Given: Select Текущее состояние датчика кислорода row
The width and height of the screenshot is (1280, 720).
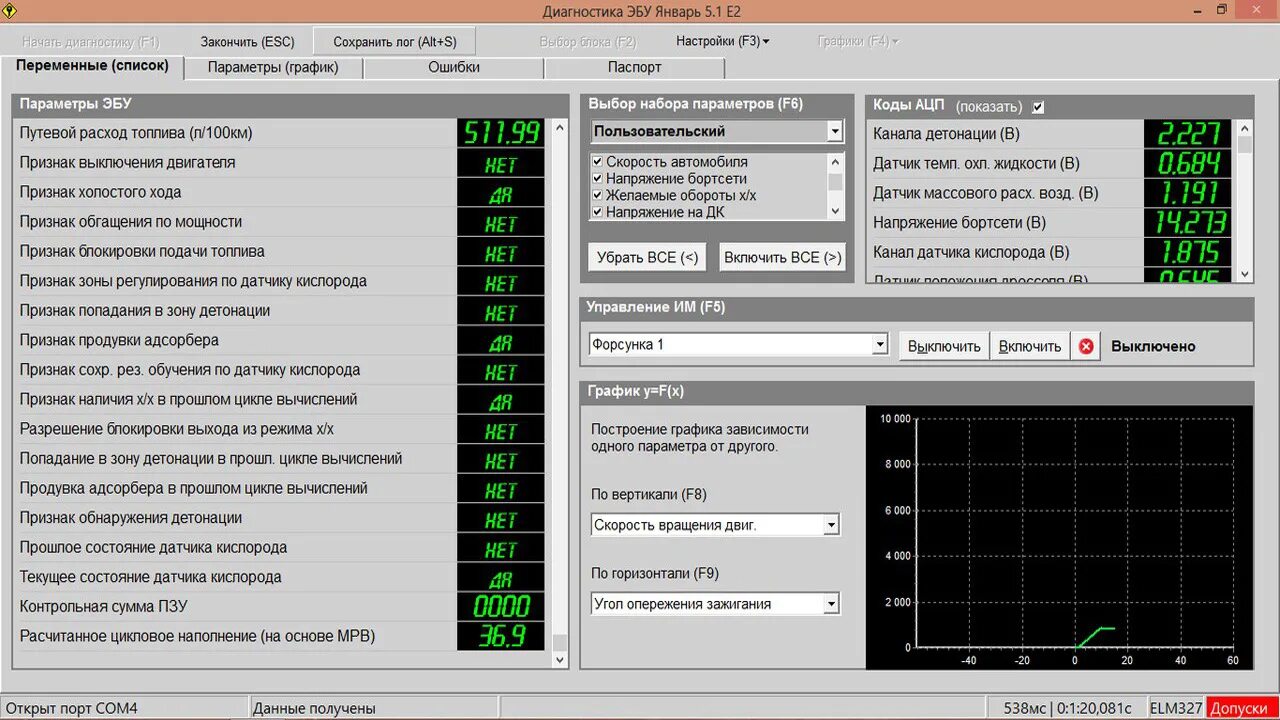Looking at the screenshot, I should click(282, 577).
